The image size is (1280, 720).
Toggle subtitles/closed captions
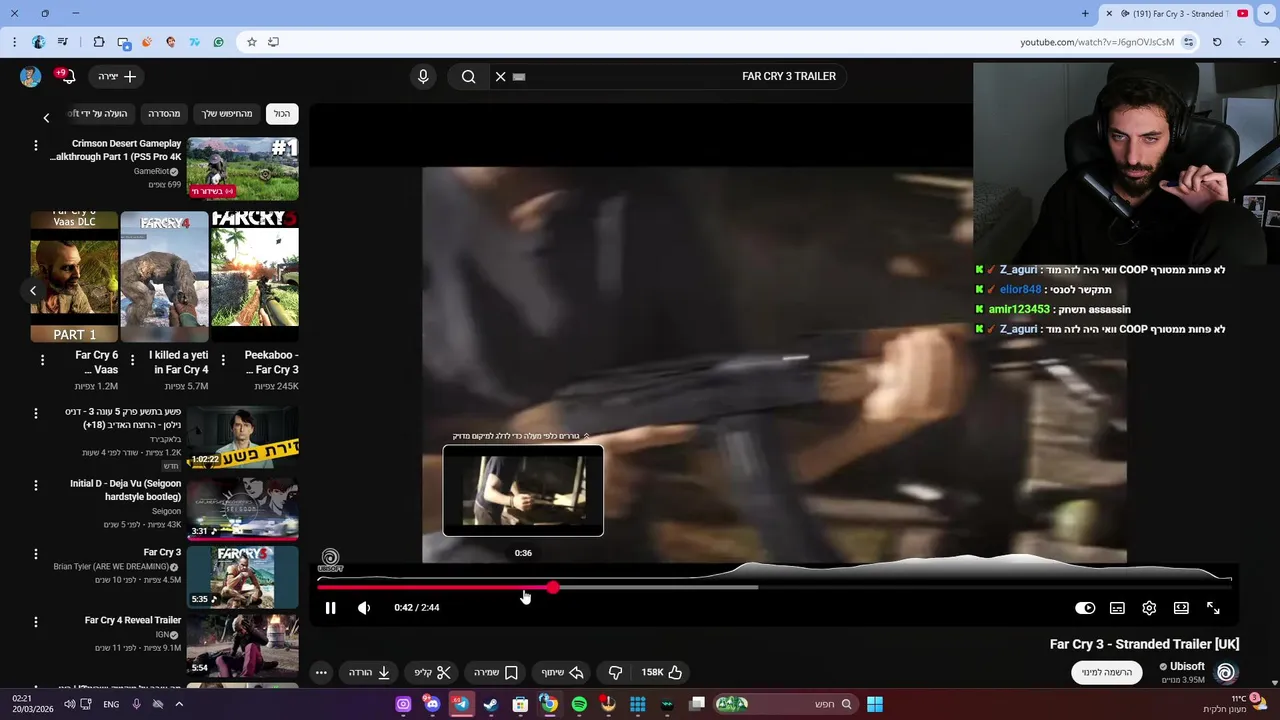tap(1117, 608)
